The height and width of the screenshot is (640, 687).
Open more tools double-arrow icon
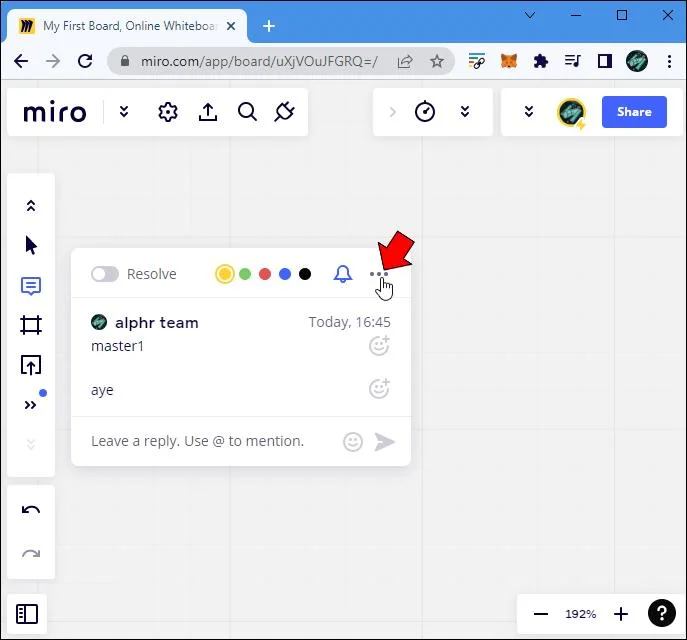point(30,405)
